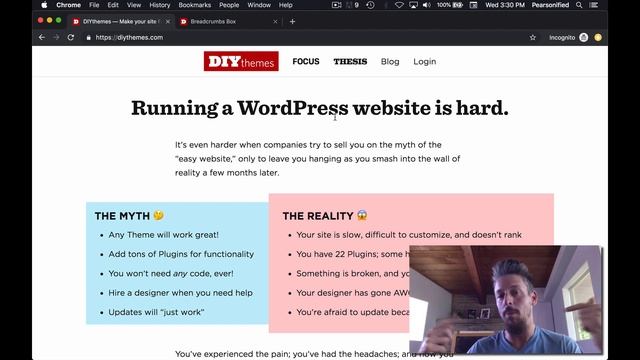Go back with the back arrow
640x360 pixels.
tap(42, 37)
